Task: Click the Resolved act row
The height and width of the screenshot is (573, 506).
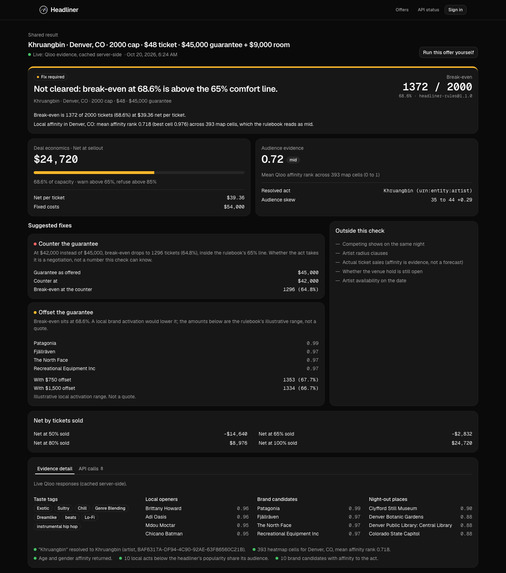Action: (366, 191)
